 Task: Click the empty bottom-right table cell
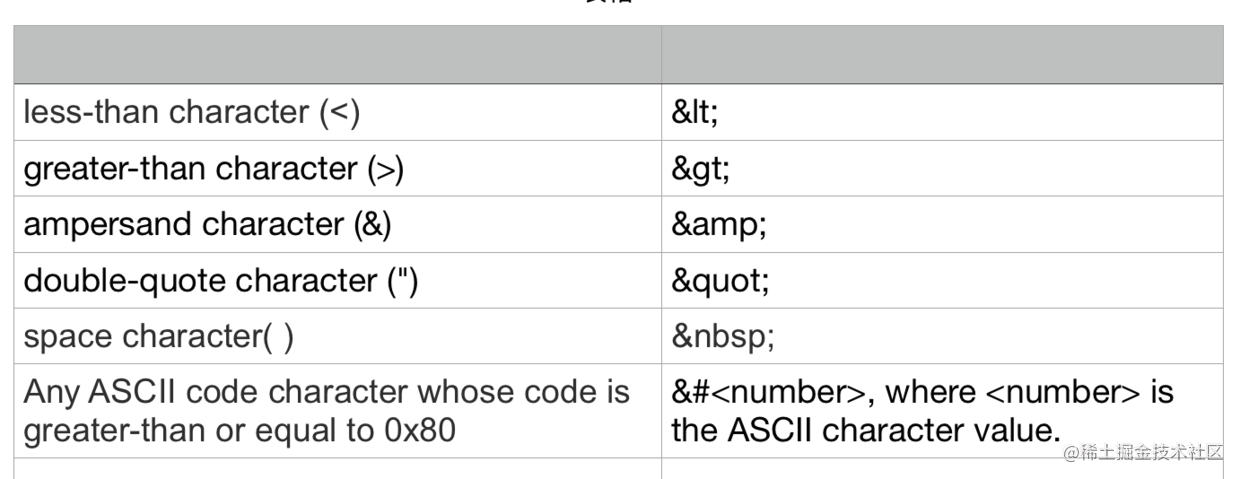[942, 469]
